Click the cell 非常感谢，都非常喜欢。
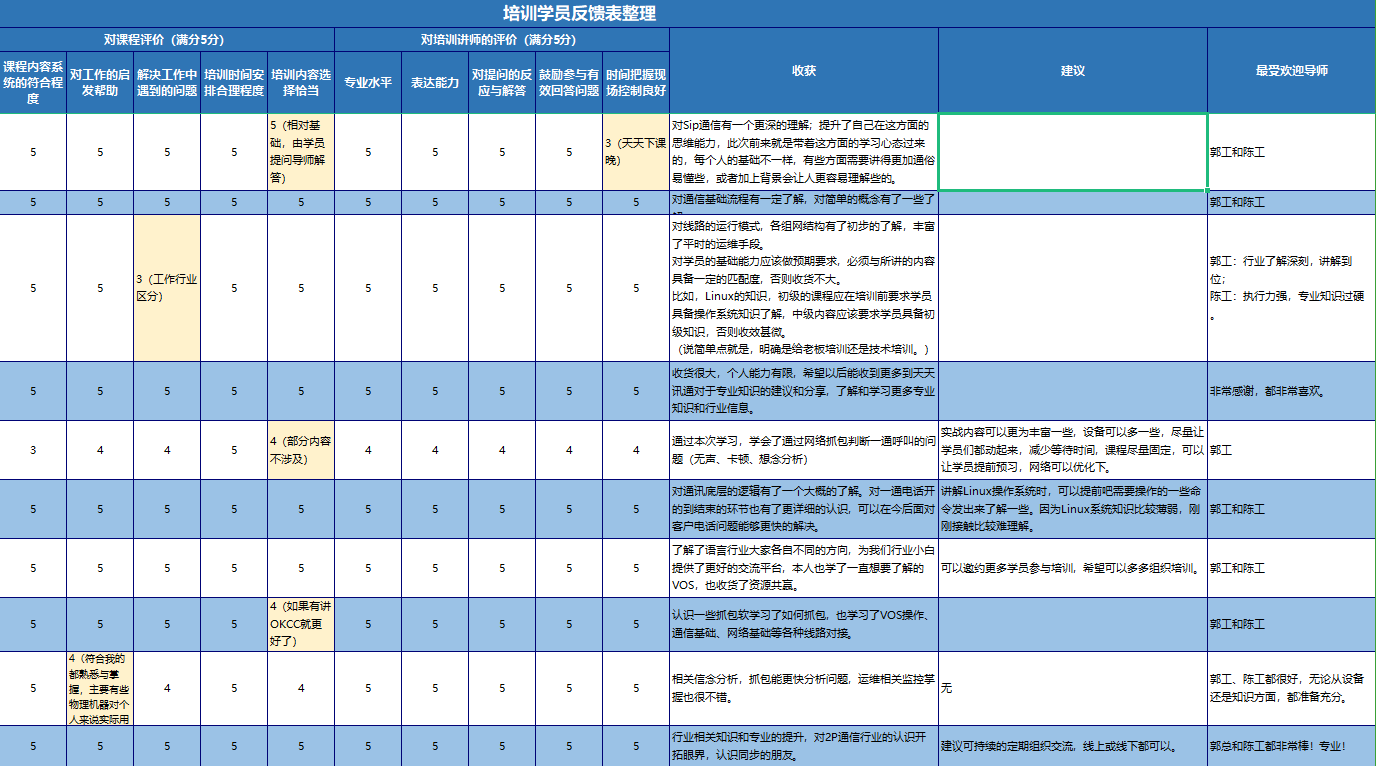The height and width of the screenshot is (766, 1376). click(x=1291, y=391)
